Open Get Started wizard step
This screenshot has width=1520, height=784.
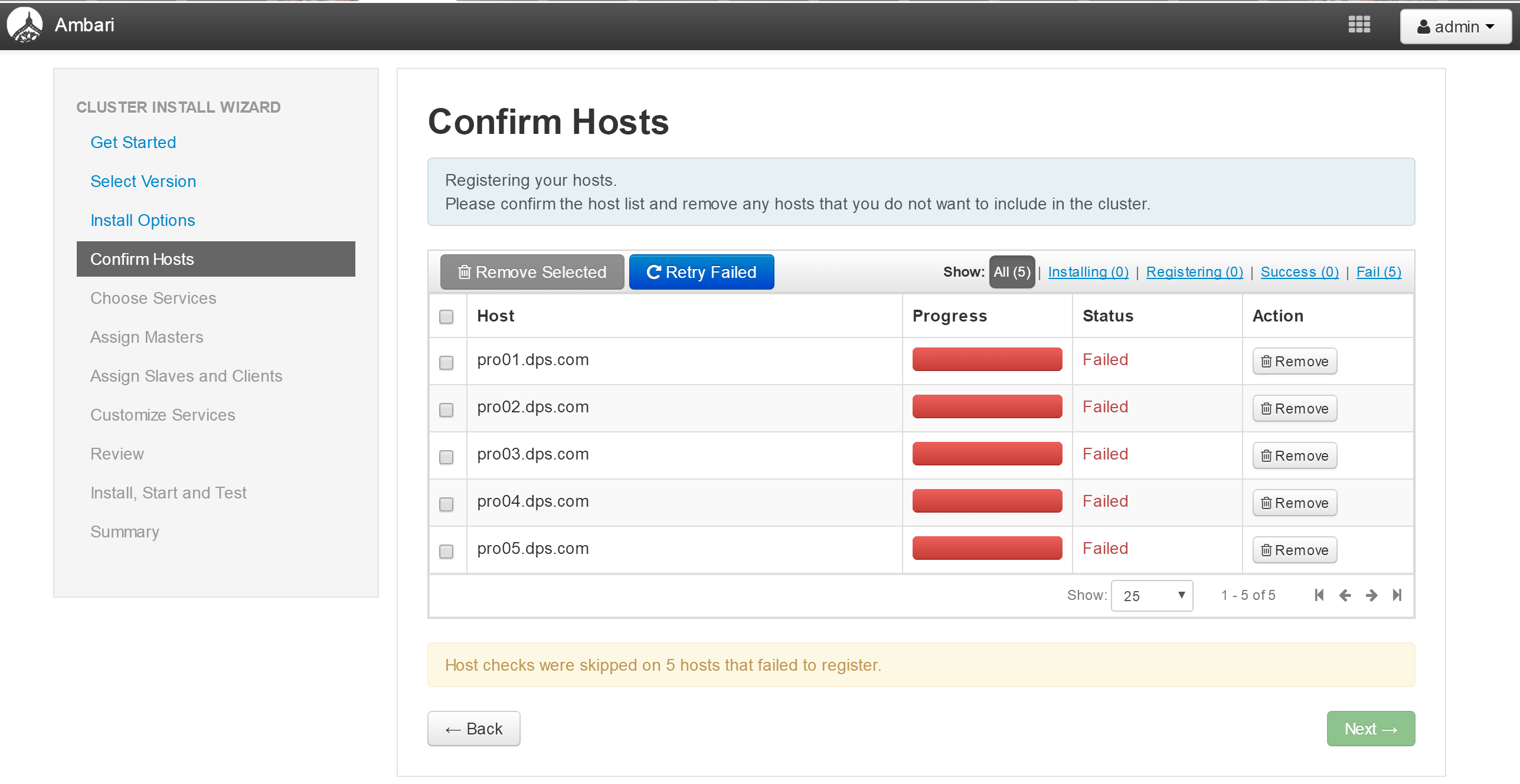133,142
